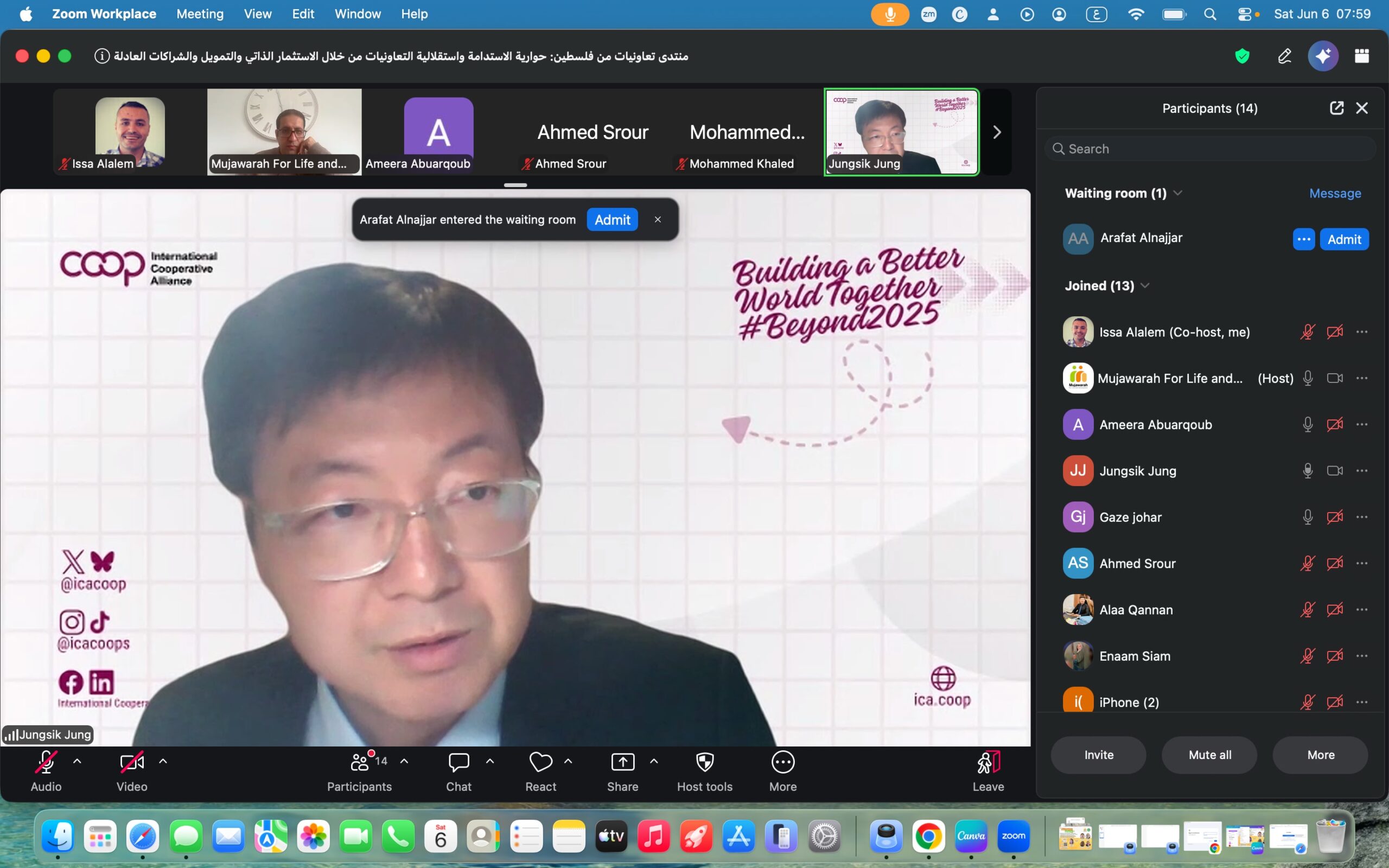Toggle the Participants list button
The height and width of the screenshot is (868, 1389).
pyautogui.click(x=360, y=771)
